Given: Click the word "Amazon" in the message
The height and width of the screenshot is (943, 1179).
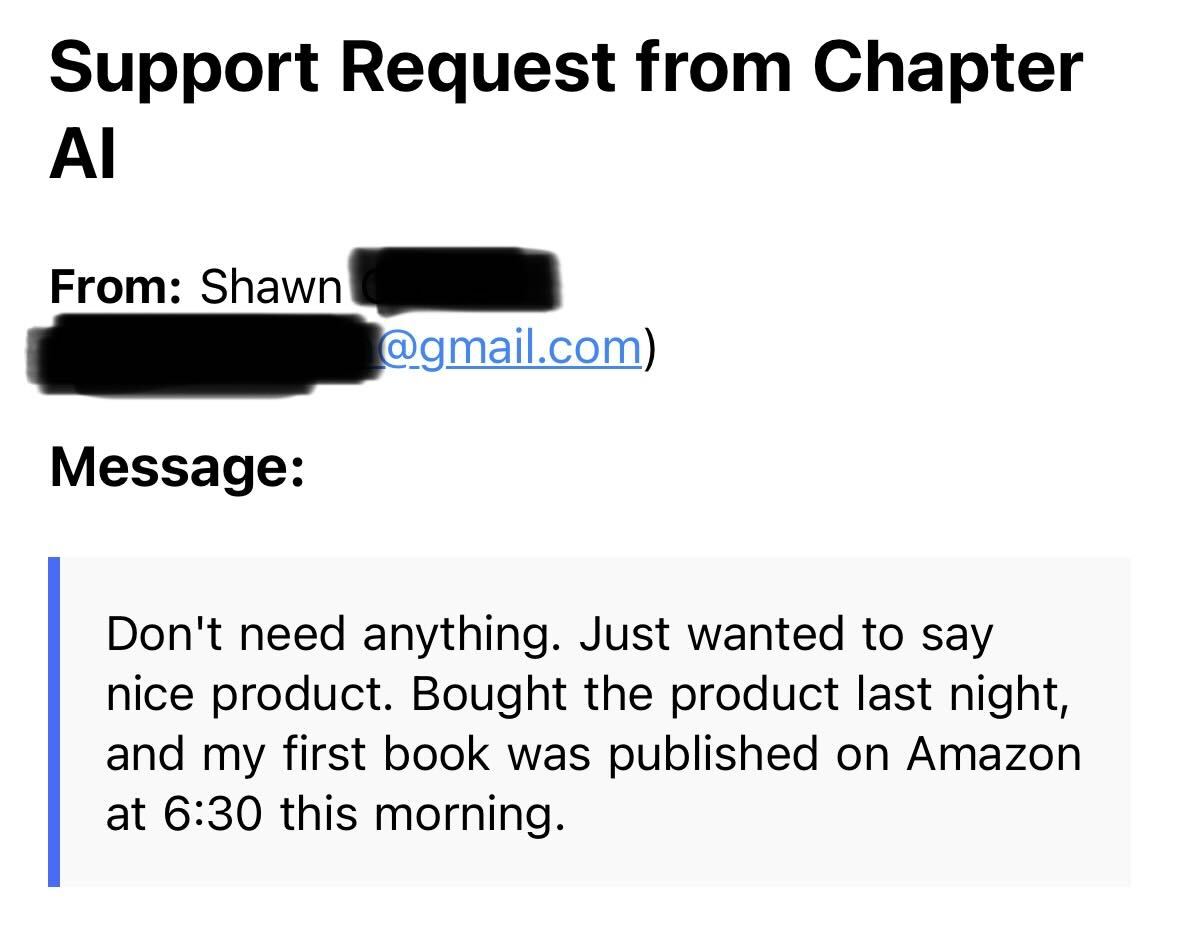Looking at the screenshot, I should click(994, 754).
